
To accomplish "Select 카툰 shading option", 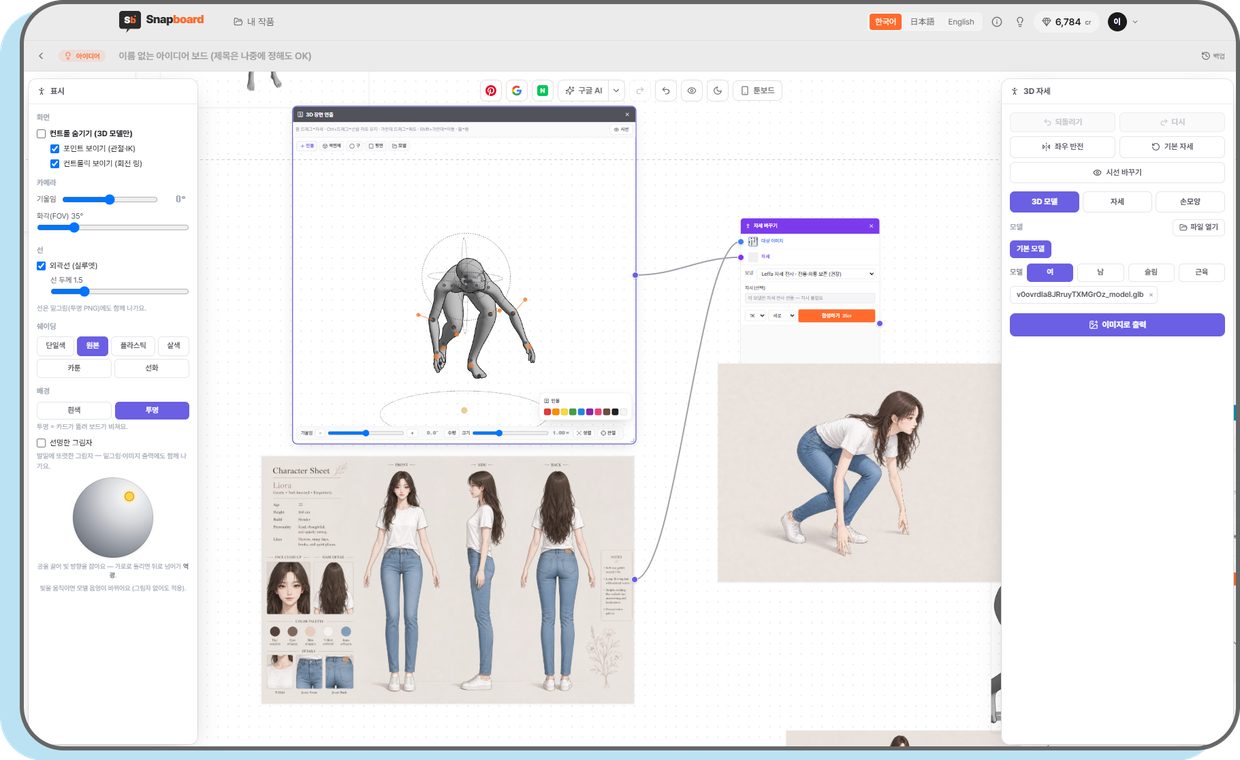I will click(74, 368).
